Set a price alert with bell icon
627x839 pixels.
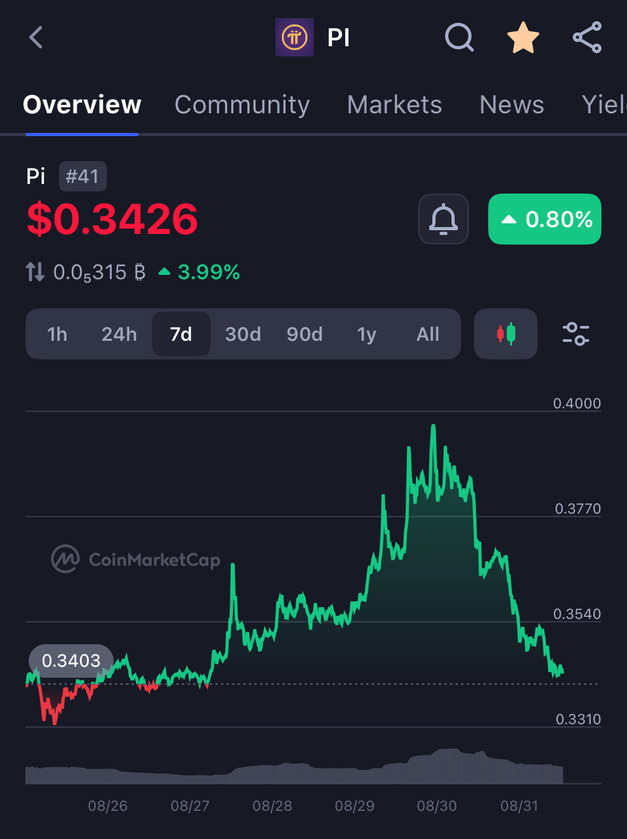444,219
